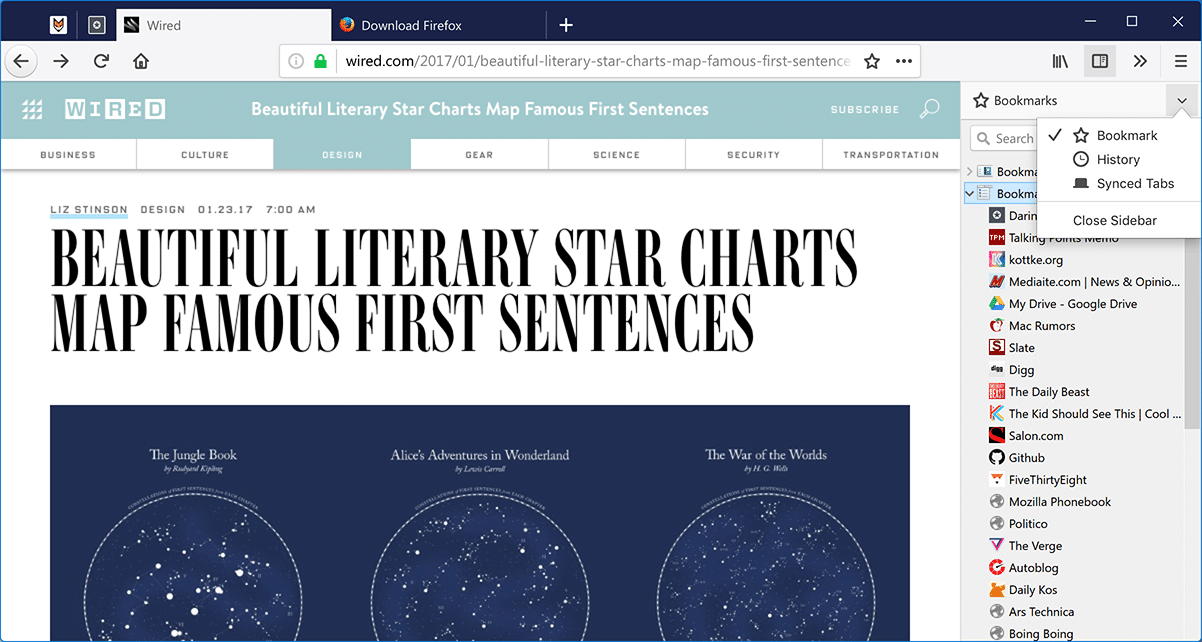This screenshot has height=642, width=1202.
Task: Click the green secure padlock icon
Action: (320, 61)
